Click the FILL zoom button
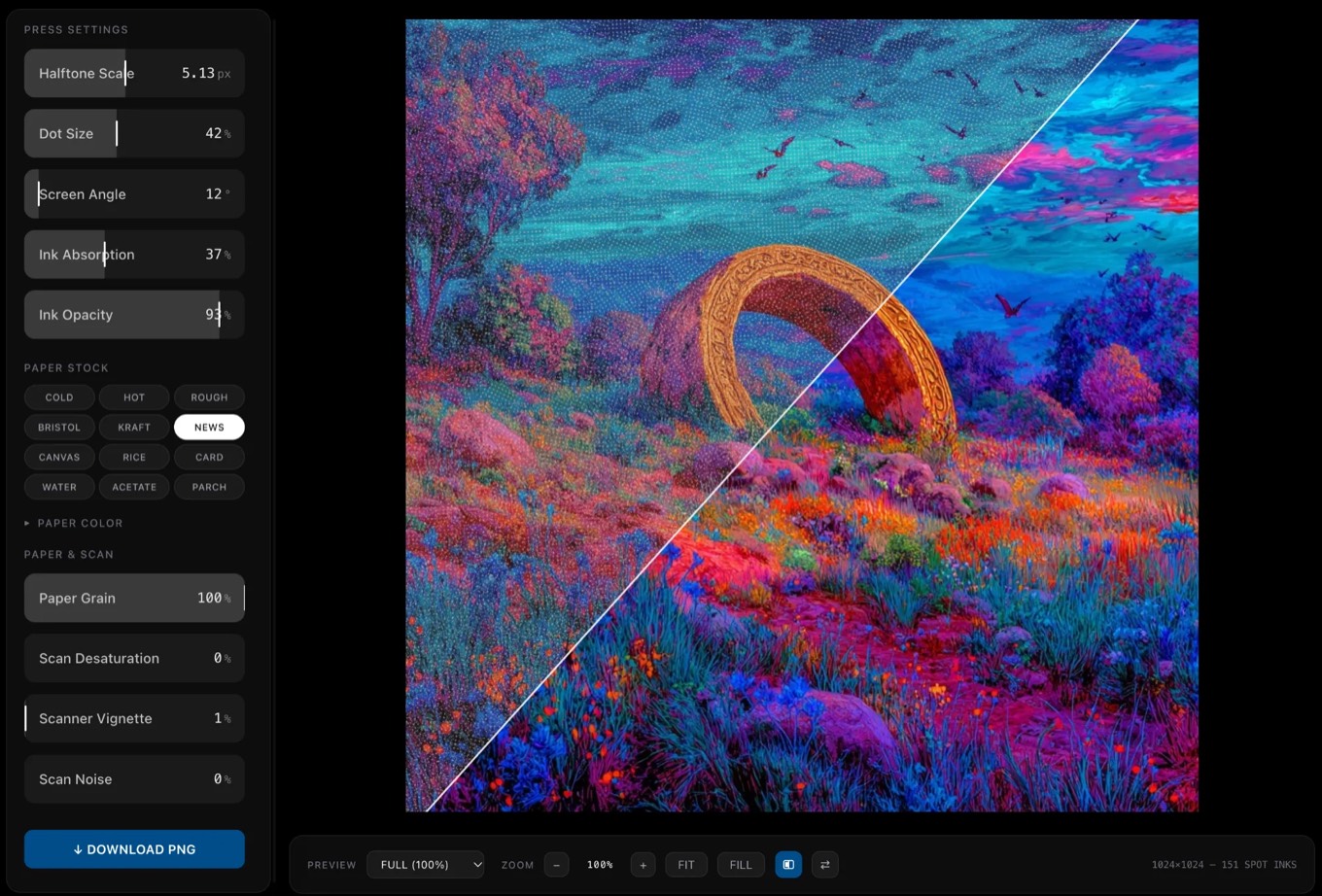The height and width of the screenshot is (896, 1322). (x=741, y=865)
